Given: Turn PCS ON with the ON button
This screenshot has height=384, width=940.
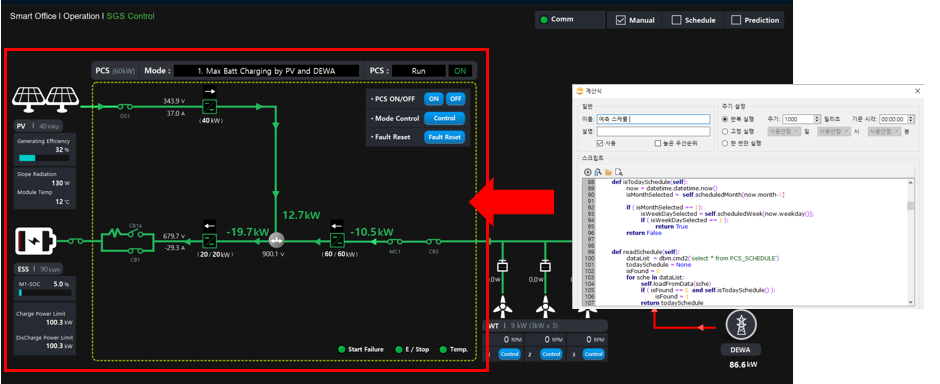Looking at the screenshot, I should 433,99.
